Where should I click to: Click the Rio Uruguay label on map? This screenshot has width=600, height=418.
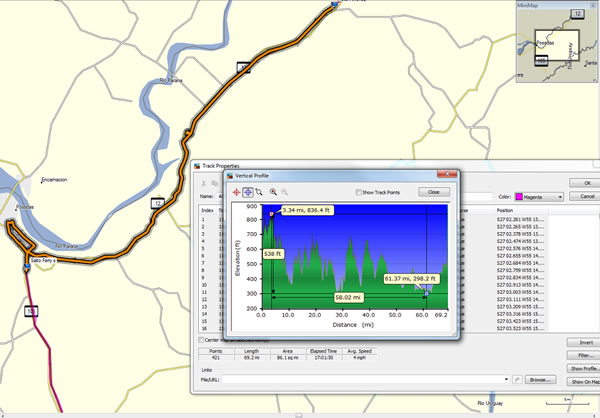[x=490, y=403]
